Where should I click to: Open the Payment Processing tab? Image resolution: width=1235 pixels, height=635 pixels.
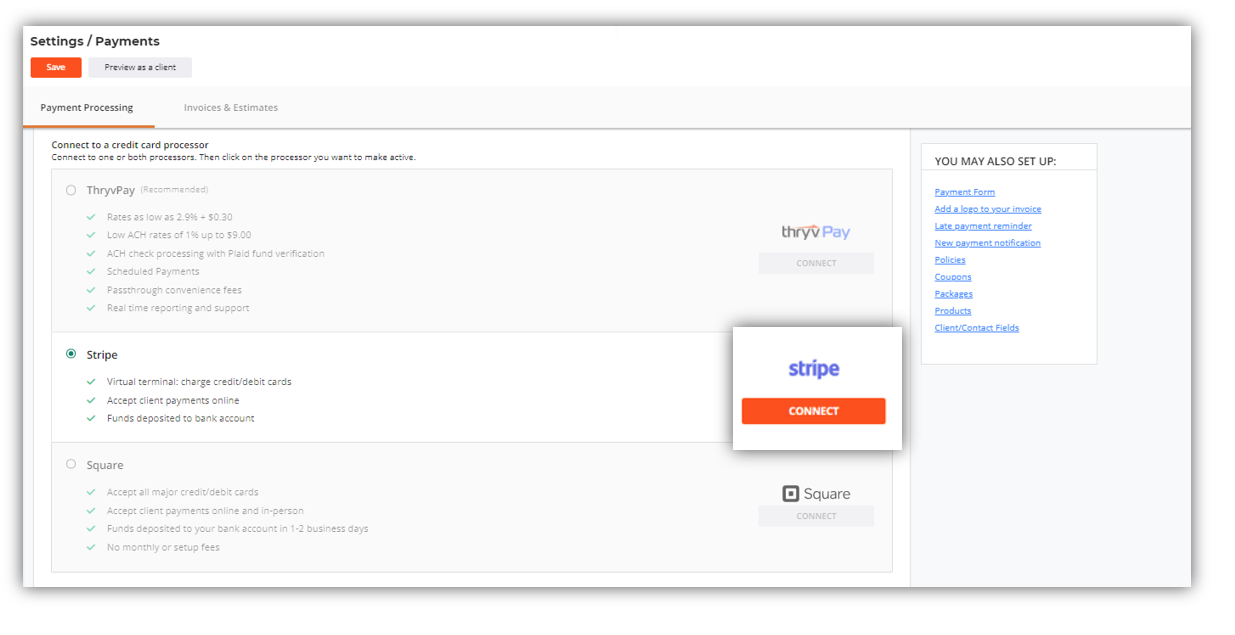[x=87, y=108]
